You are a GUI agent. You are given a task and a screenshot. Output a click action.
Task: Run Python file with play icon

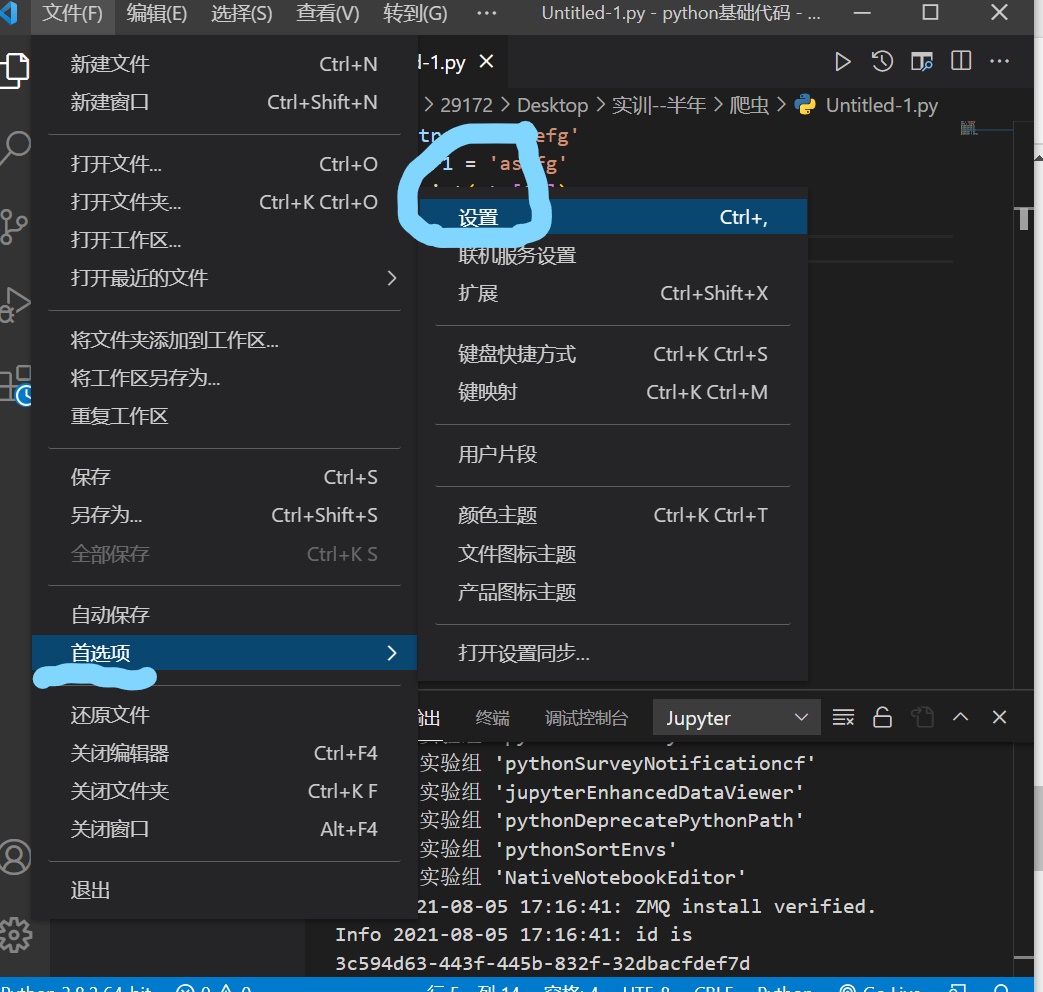point(842,62)
